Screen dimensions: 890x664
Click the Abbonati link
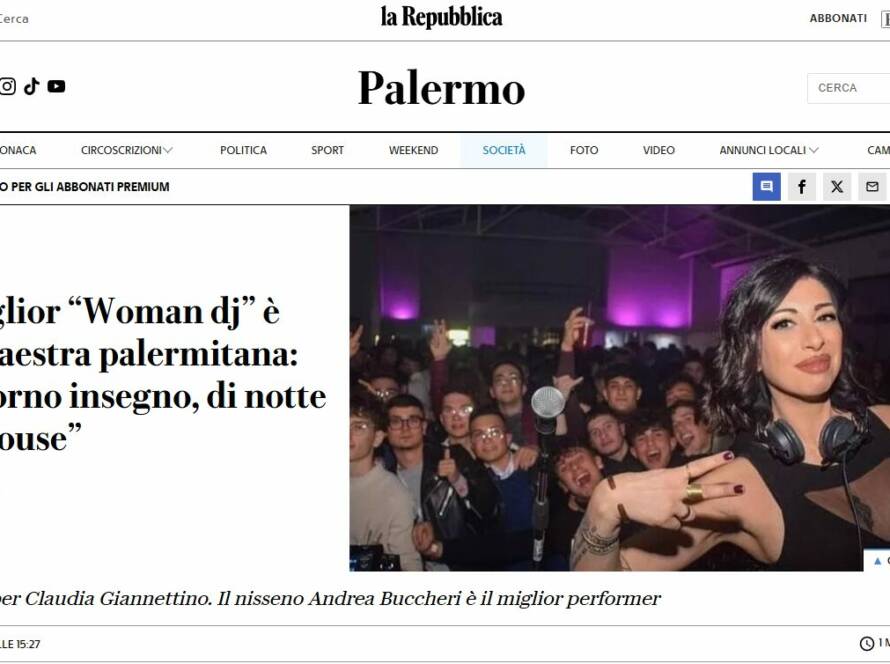(x=838, y=18)
